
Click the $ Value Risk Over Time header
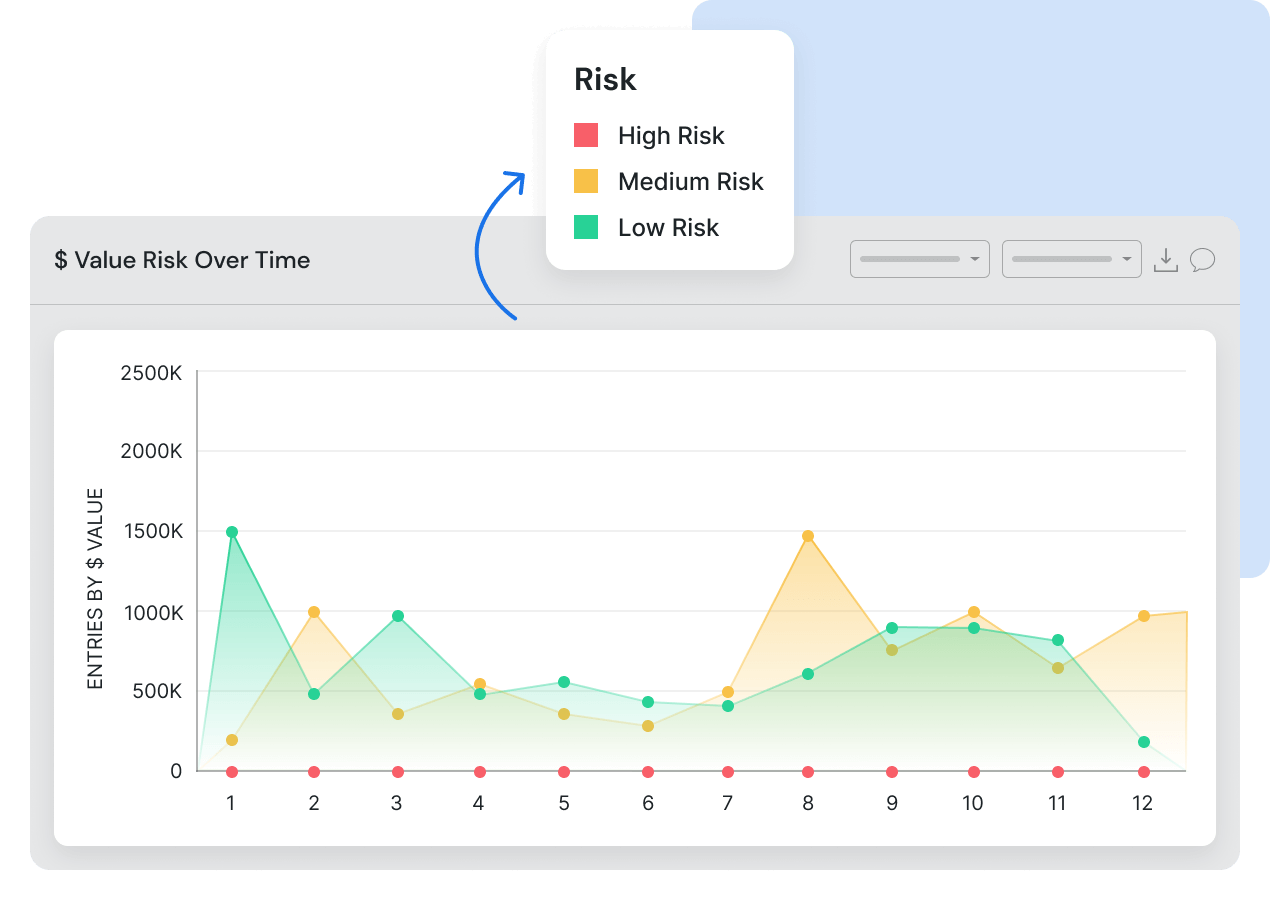tap(183, 260)
